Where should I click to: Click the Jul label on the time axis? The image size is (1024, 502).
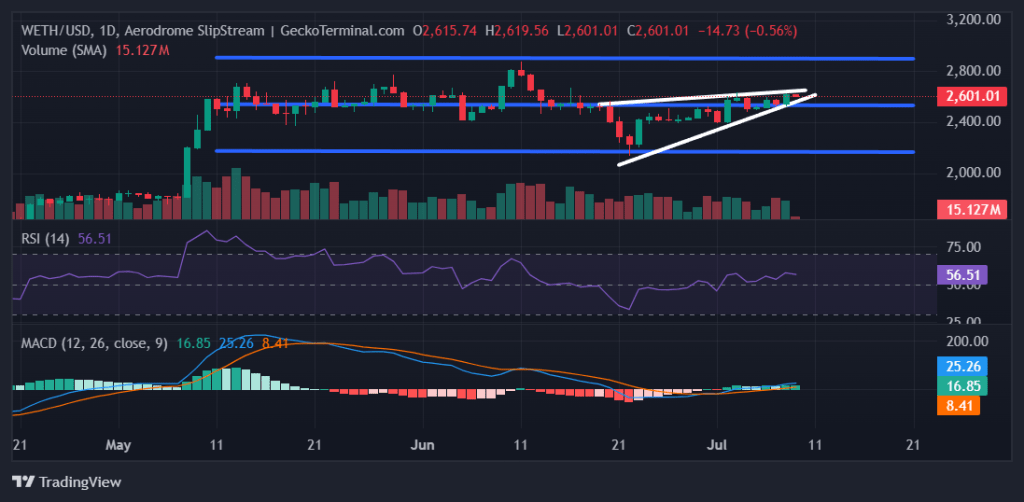click(717, 441)
